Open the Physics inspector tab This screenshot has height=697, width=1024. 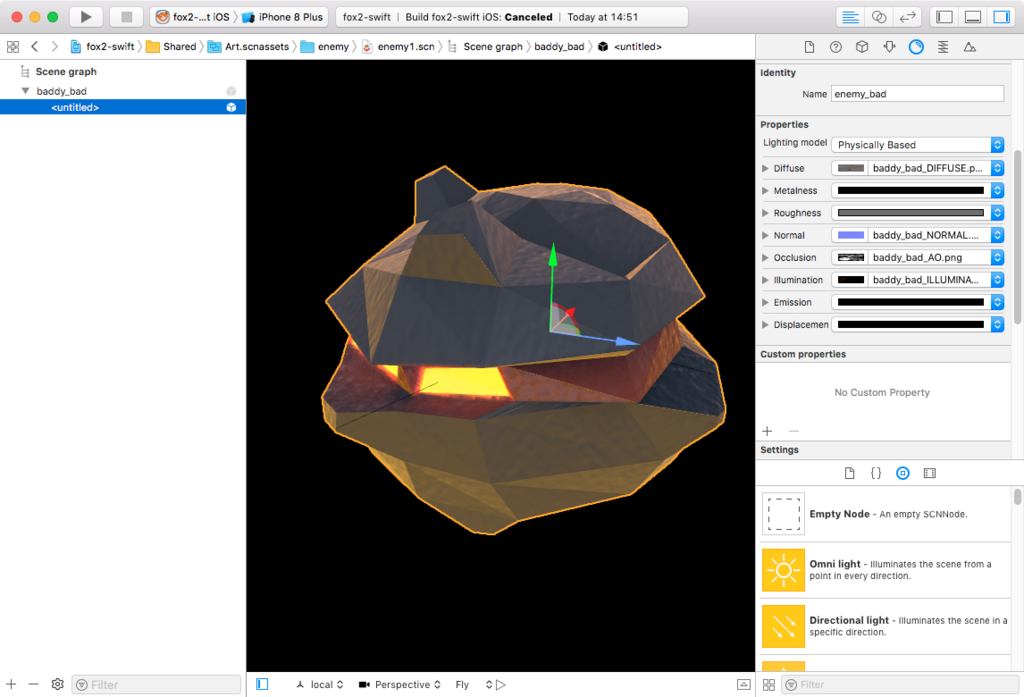[x=943, y=47]
